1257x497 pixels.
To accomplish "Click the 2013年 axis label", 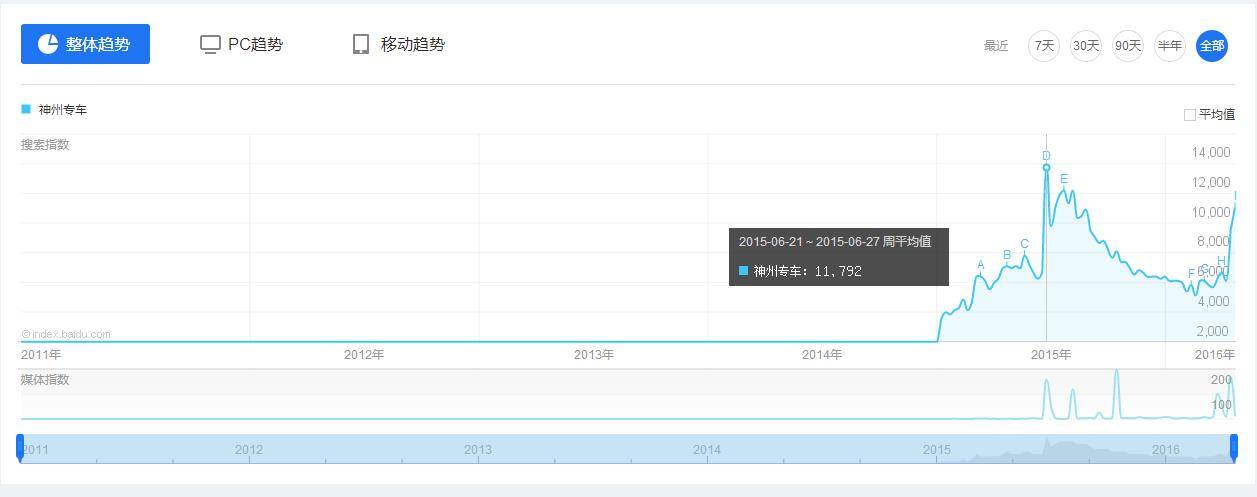I will click(594, 355).
